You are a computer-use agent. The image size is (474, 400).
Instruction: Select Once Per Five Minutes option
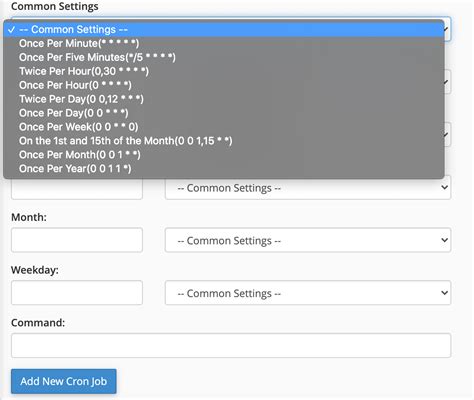click(224, 57)
